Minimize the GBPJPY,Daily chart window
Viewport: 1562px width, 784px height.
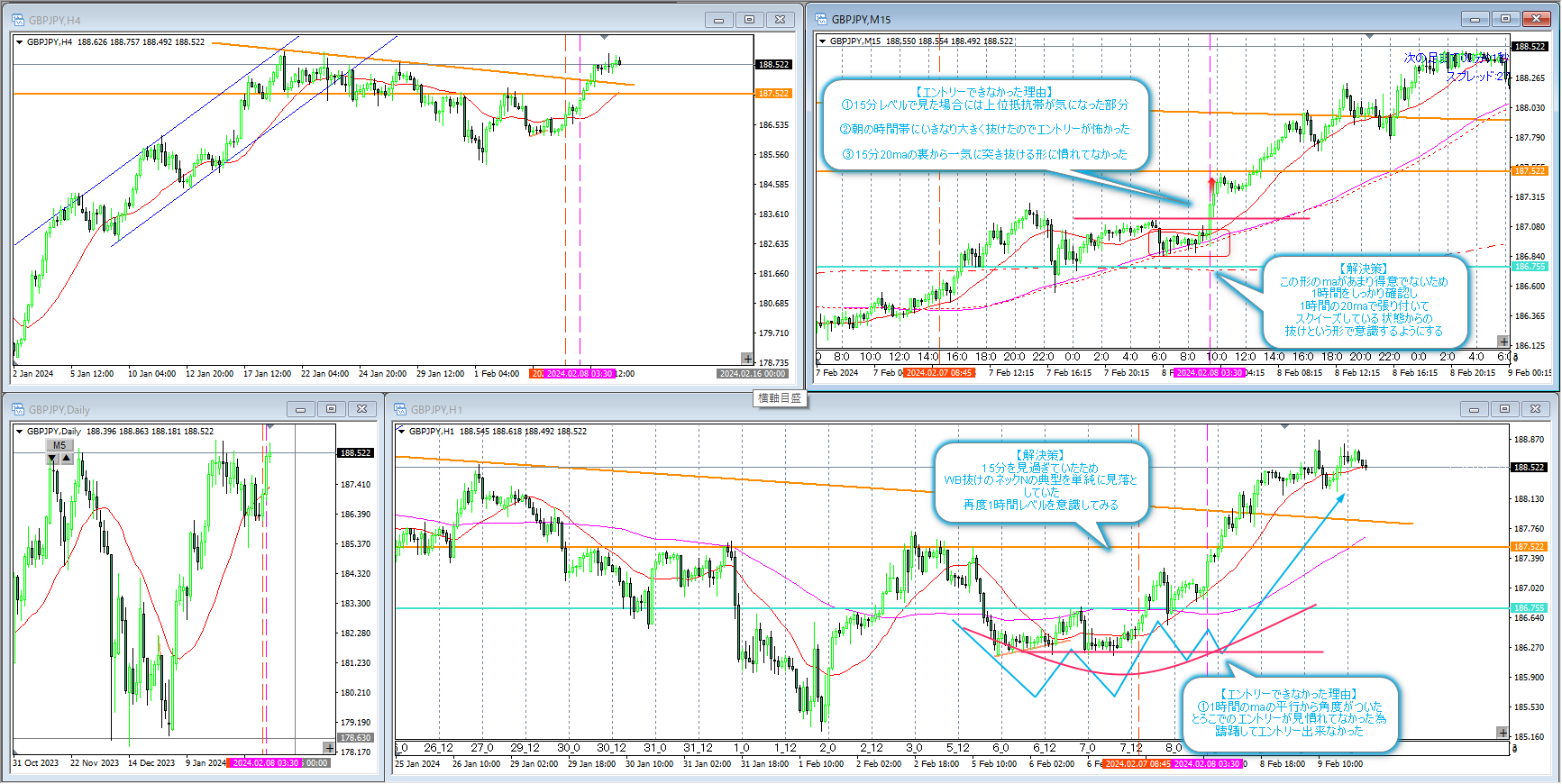pyautogui.click(x=300, y=409)
